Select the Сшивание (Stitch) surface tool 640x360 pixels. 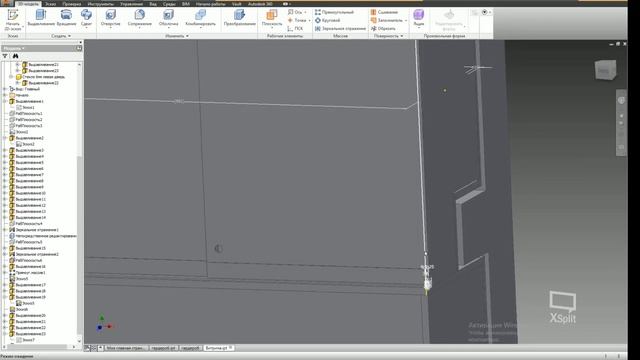384,12
